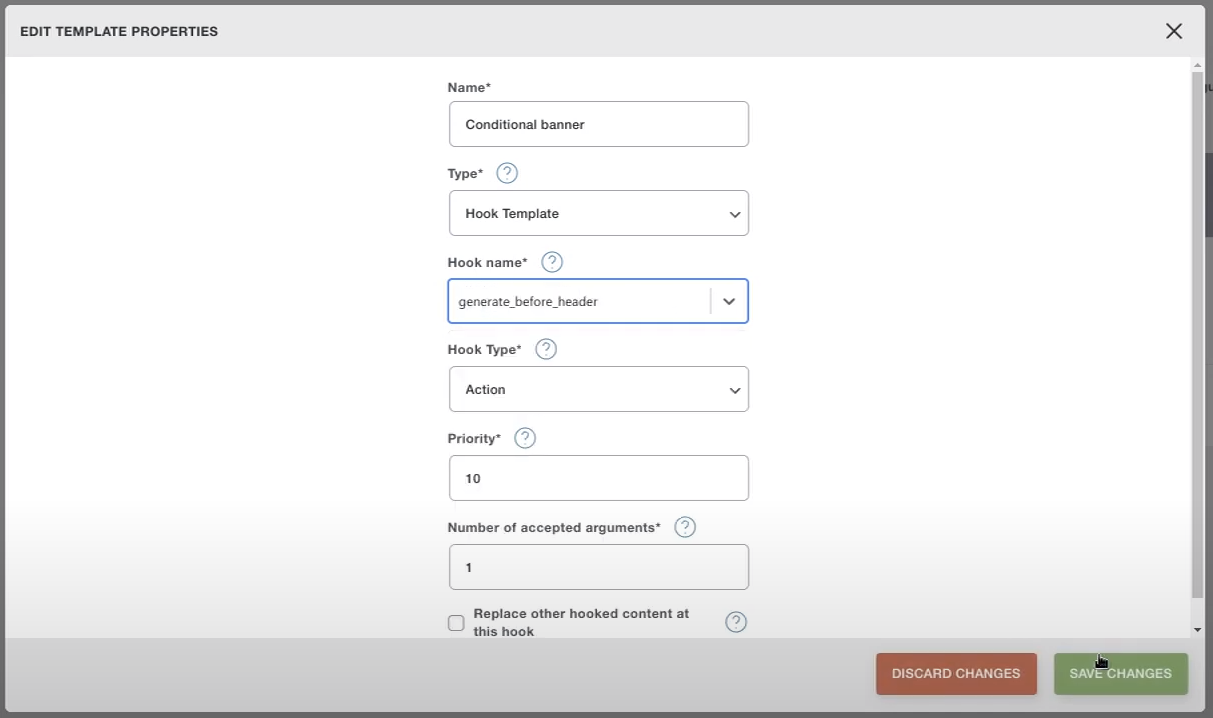Image resolution: width=1213 pixels, height=718 pixels.
Task: Open the Hook Type help tooltip
Action: pyautogui.click(x=545, y=349)
